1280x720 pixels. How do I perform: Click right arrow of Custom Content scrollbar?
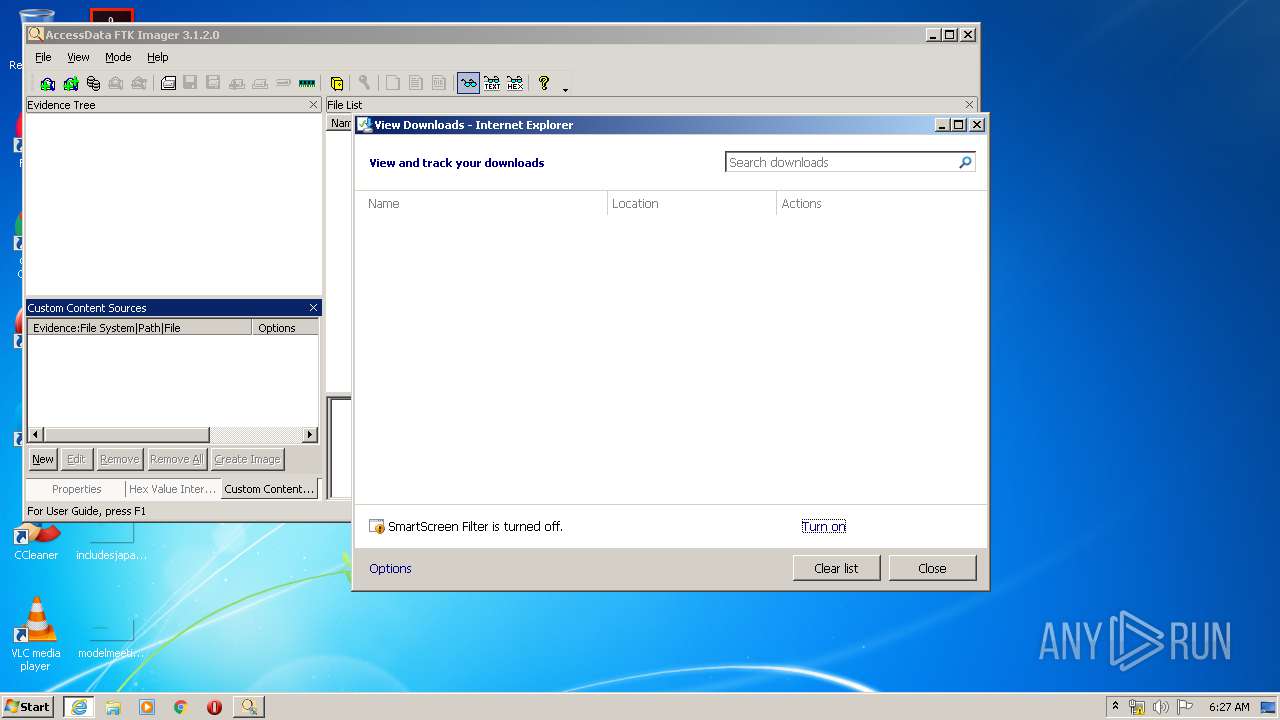[310, 435]
